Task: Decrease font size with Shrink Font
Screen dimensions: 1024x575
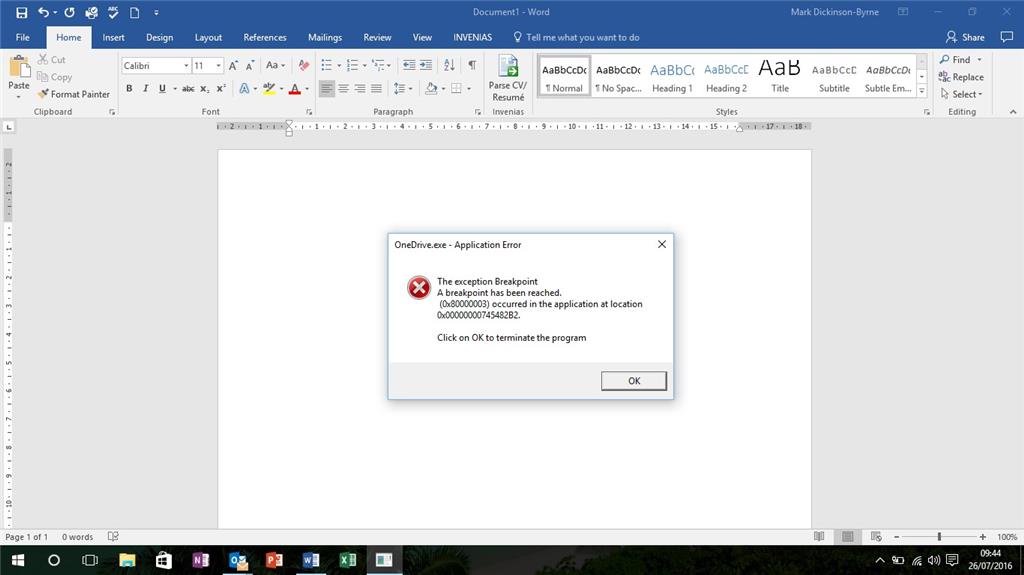Action: [249, 65]
